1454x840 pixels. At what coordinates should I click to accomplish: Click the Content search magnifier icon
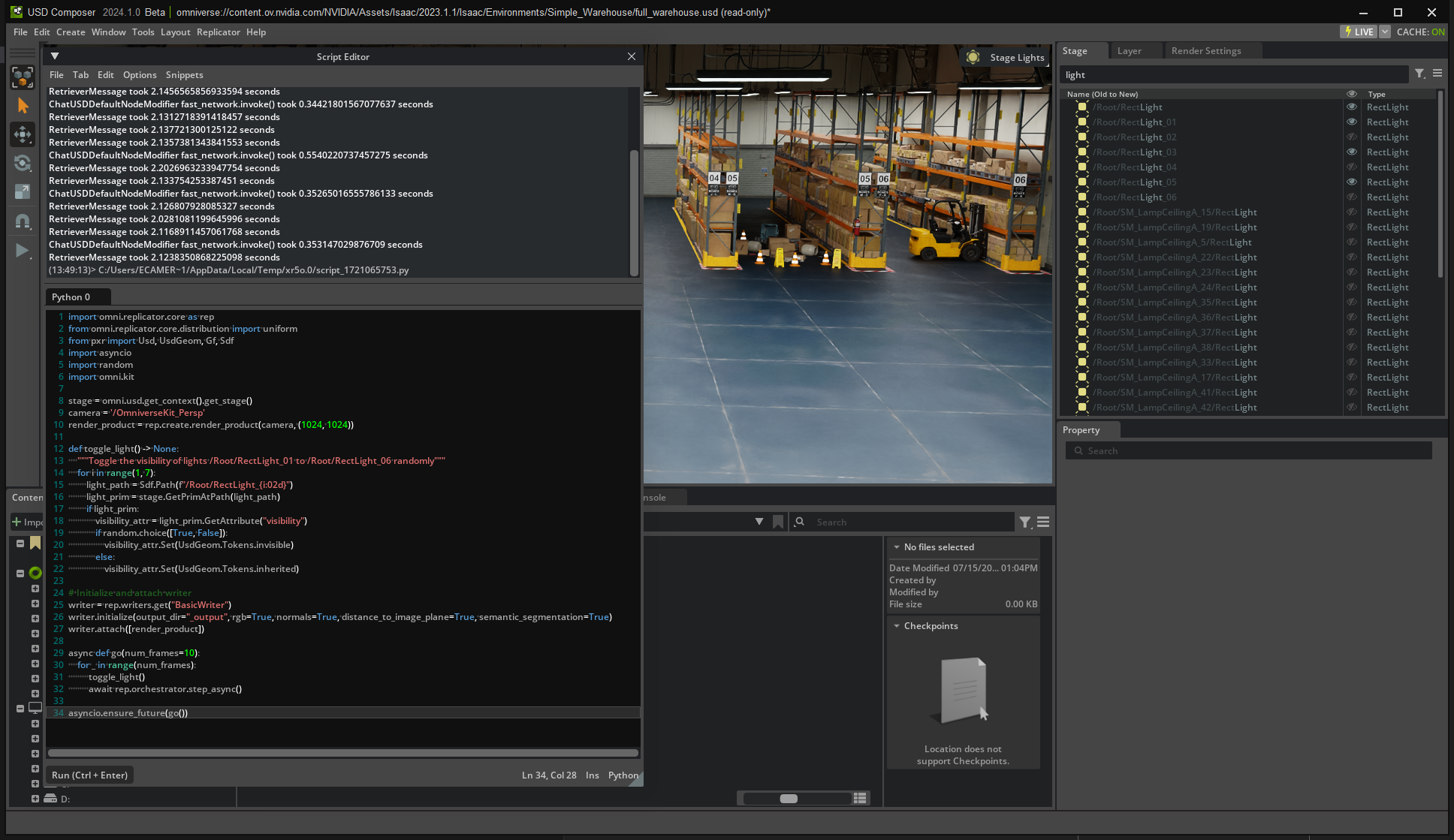[800, 522]
